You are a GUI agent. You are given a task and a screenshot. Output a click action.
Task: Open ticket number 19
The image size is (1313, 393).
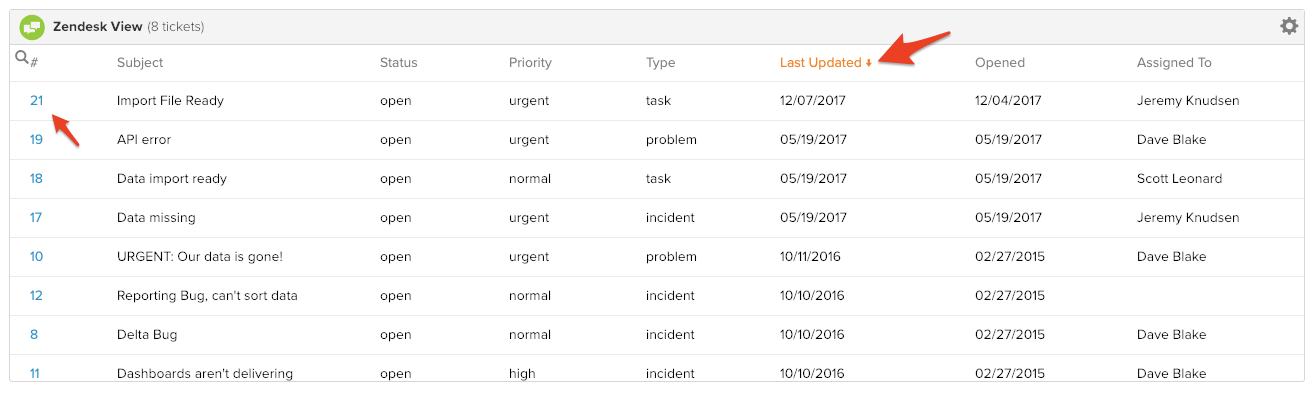click(x=36, y=139)
